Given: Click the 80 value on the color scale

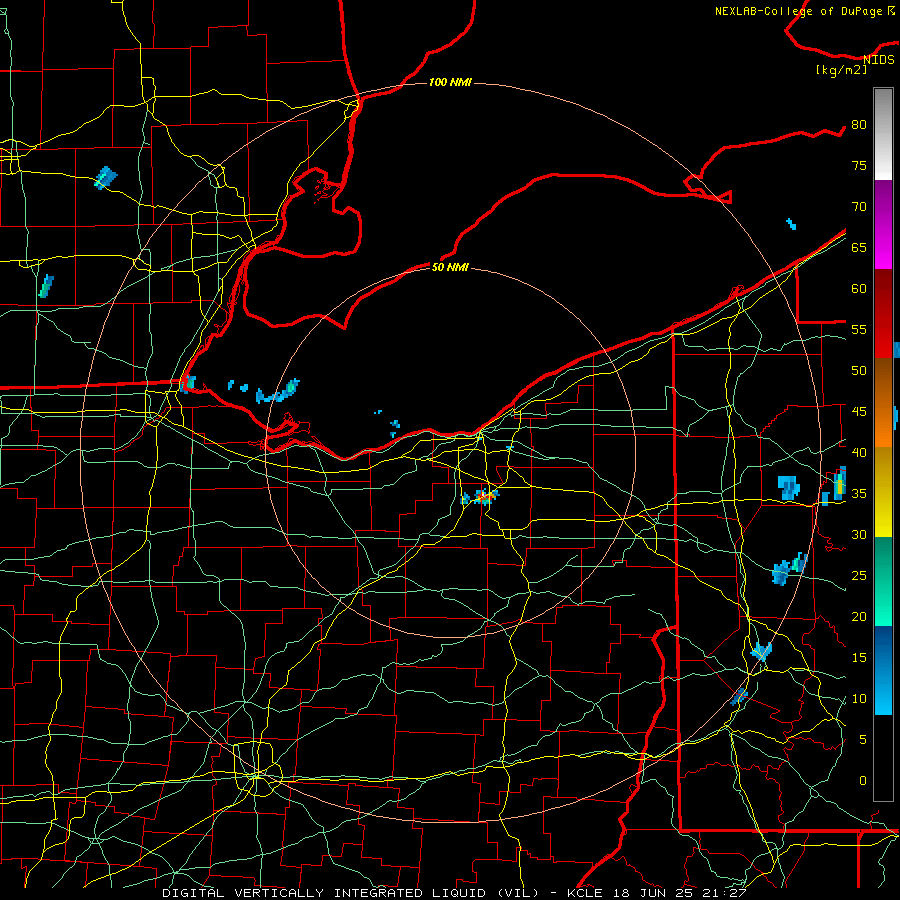Looking at the screenshot, I should [859, 125].
